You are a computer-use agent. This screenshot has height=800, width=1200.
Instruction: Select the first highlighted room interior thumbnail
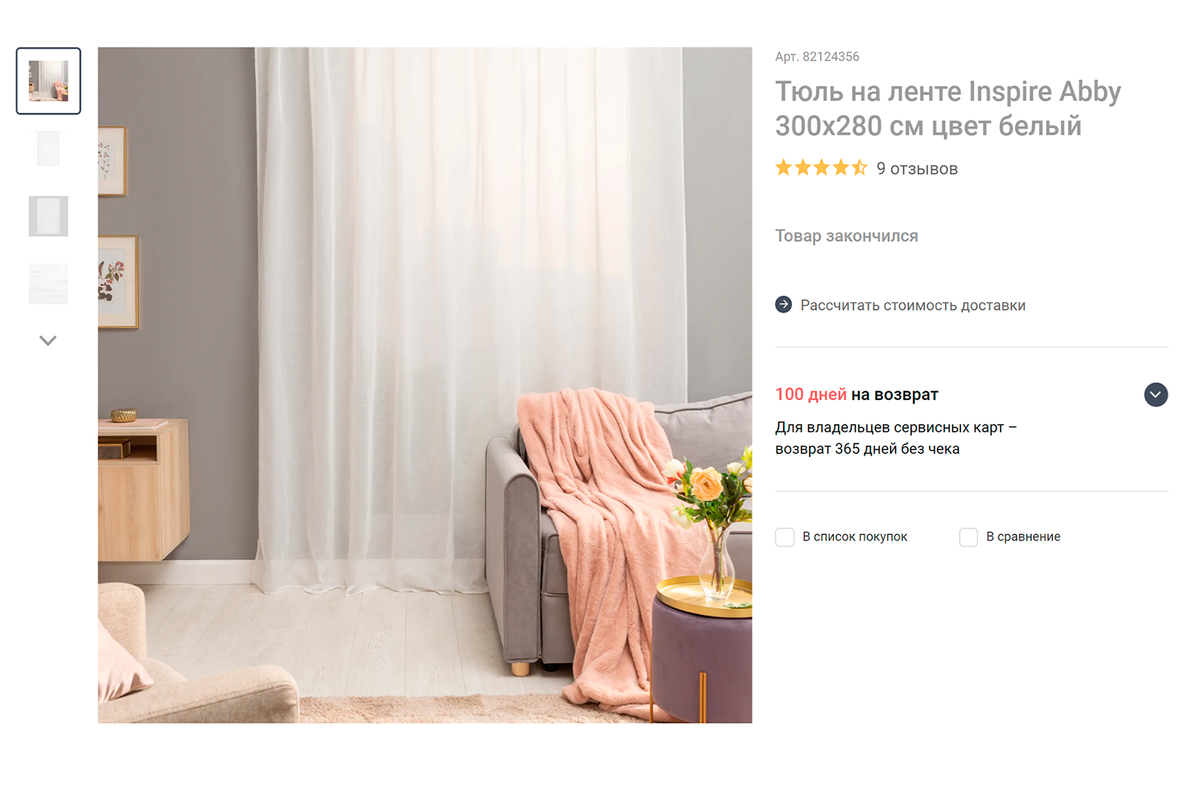point(48,81)
